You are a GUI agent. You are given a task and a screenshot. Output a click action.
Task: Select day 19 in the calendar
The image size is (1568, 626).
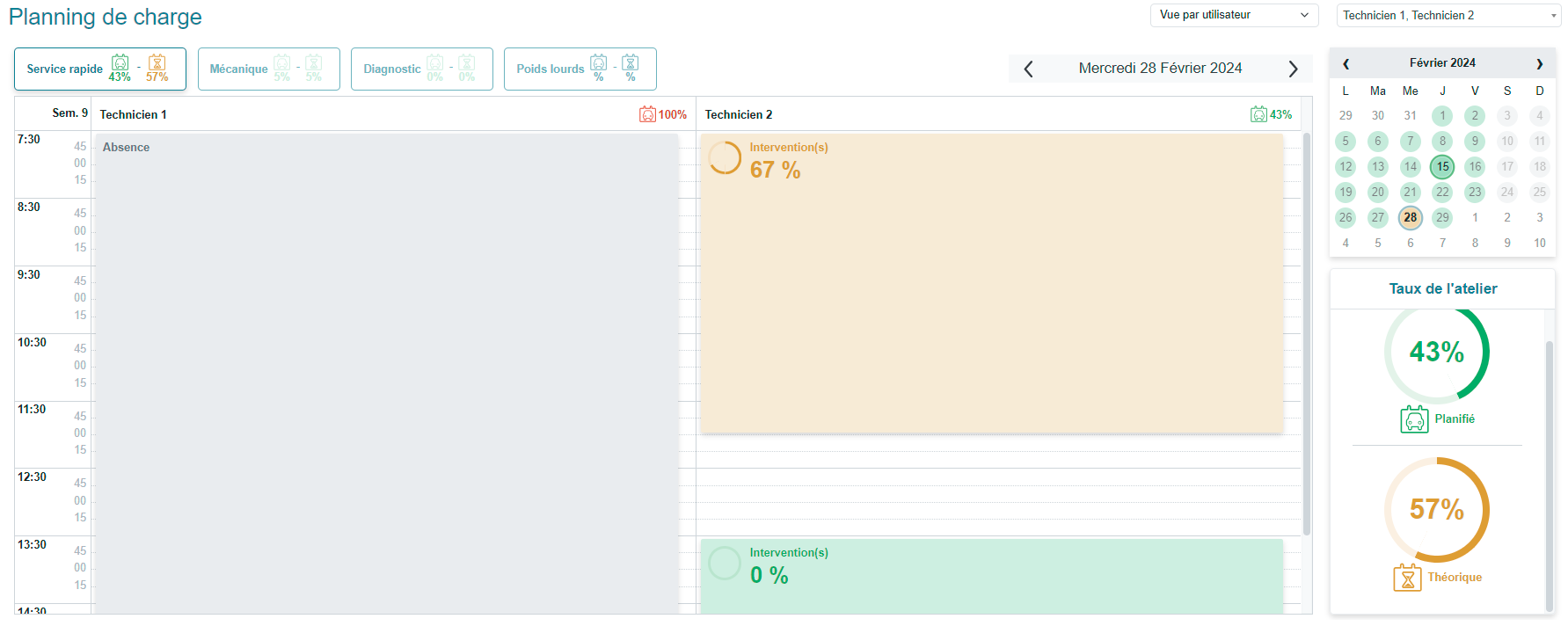point(1346,192)
